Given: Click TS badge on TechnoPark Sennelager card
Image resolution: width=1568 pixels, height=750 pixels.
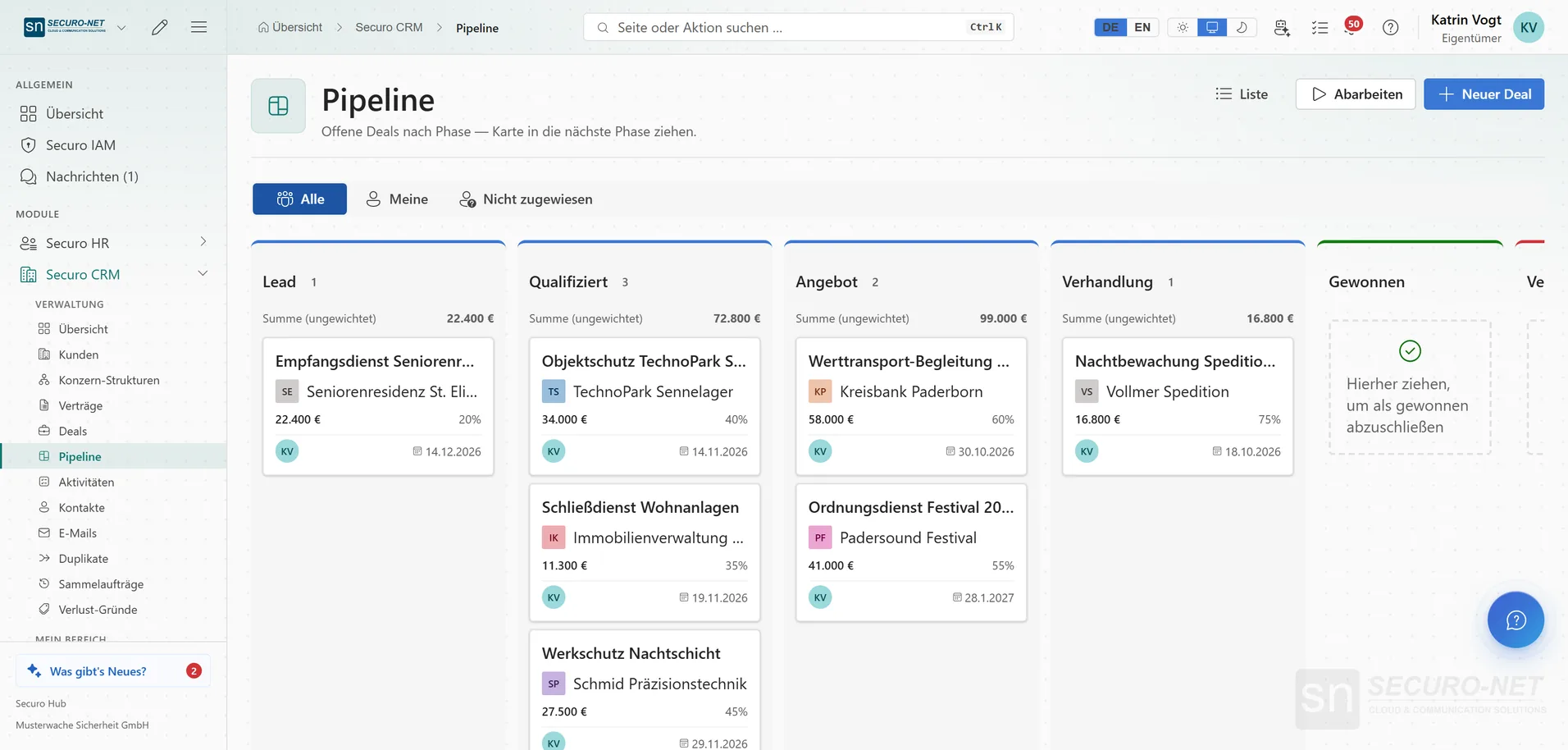Looking at the screenshot, I should tap(554, 391).
